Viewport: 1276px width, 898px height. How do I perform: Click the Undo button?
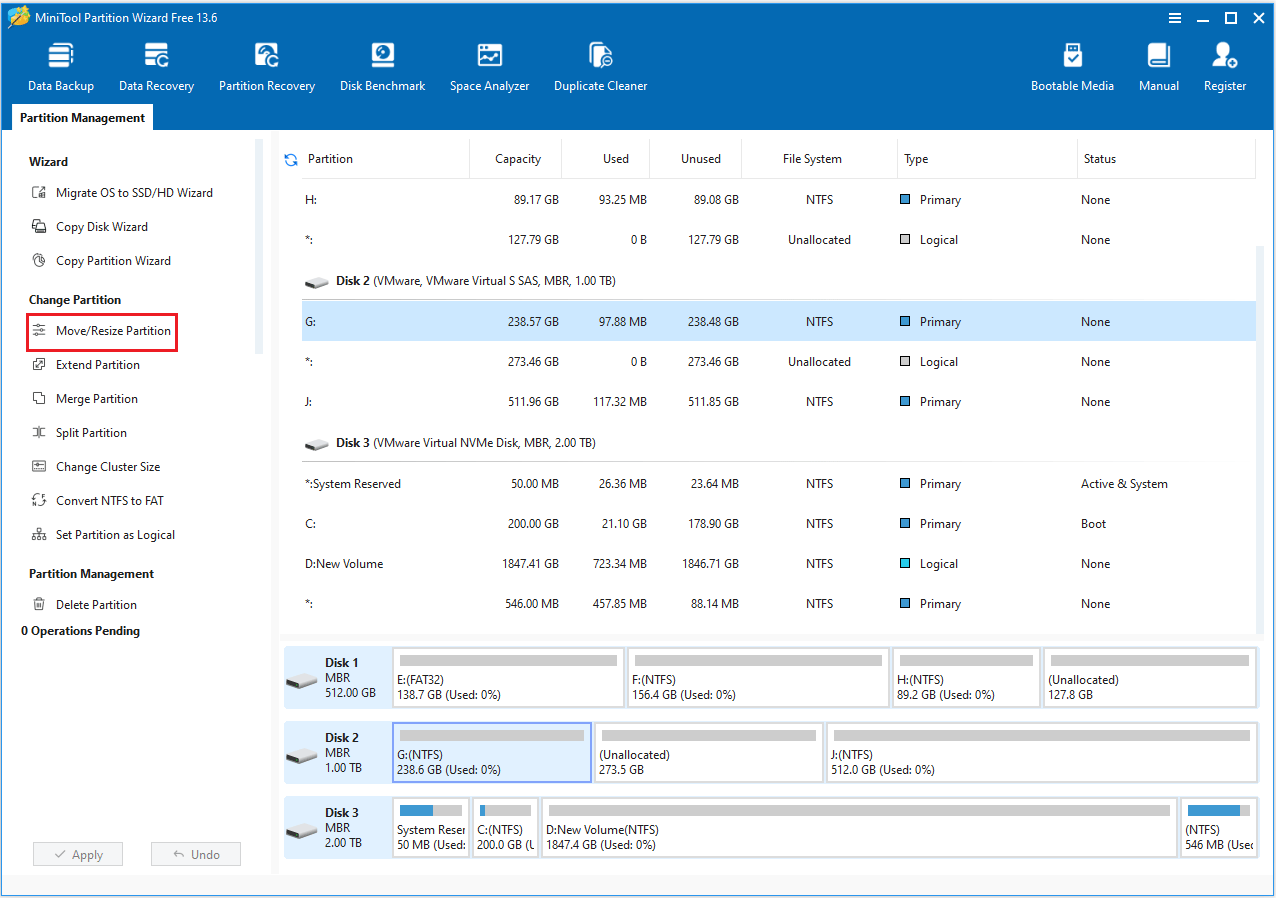point(196,854)
